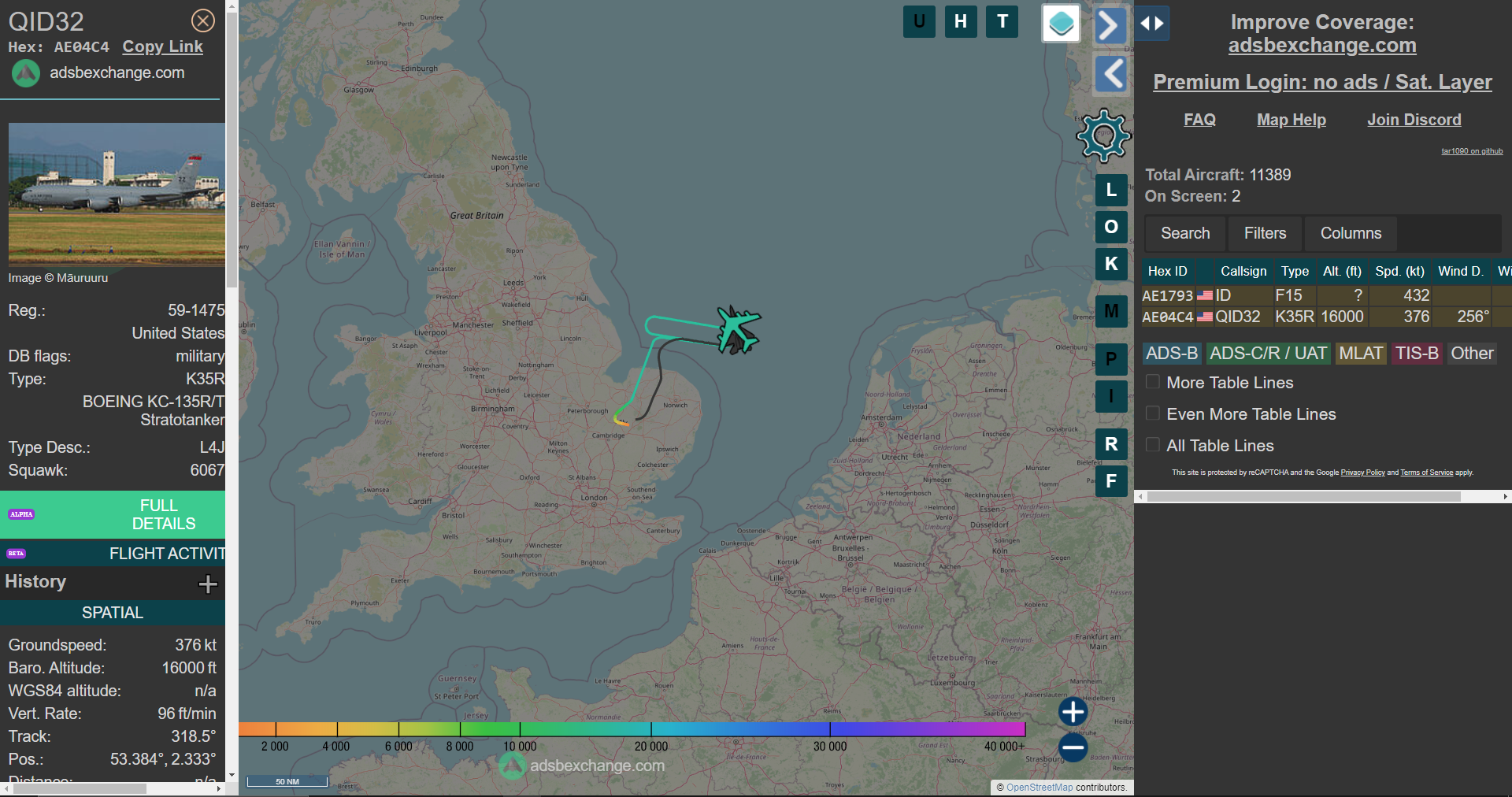Toggle ADS-B source filter
1512x797 pixels.
point(1172,354)
